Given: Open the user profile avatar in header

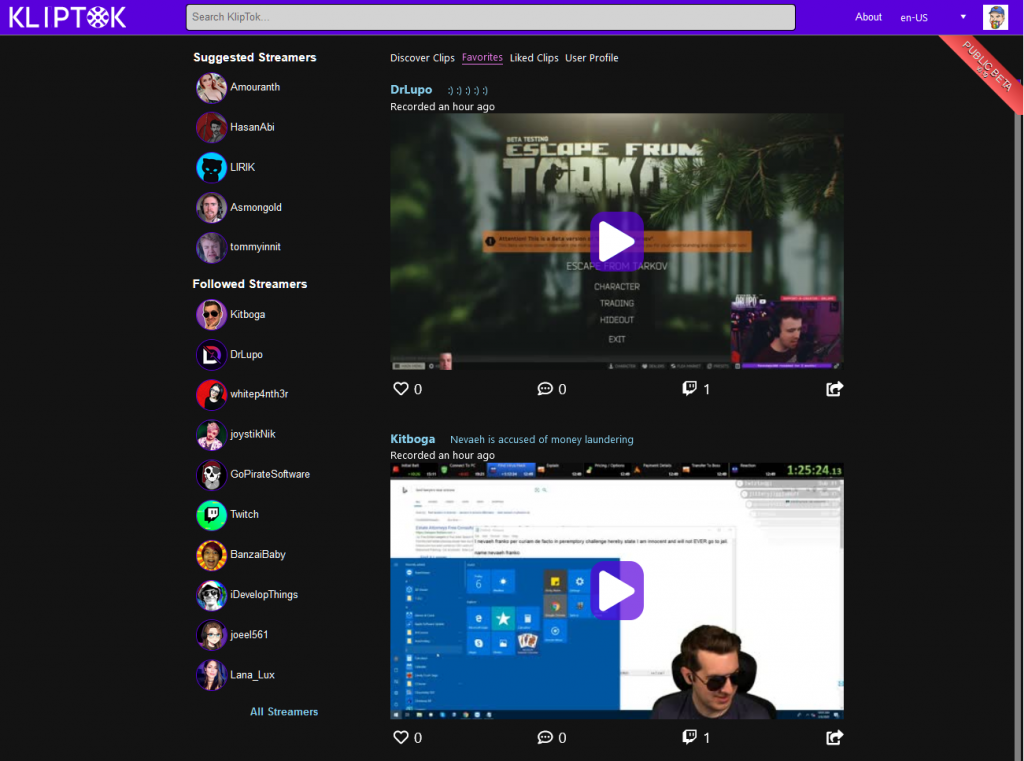Looking at the screenshot, I should (x=995, y=17).
